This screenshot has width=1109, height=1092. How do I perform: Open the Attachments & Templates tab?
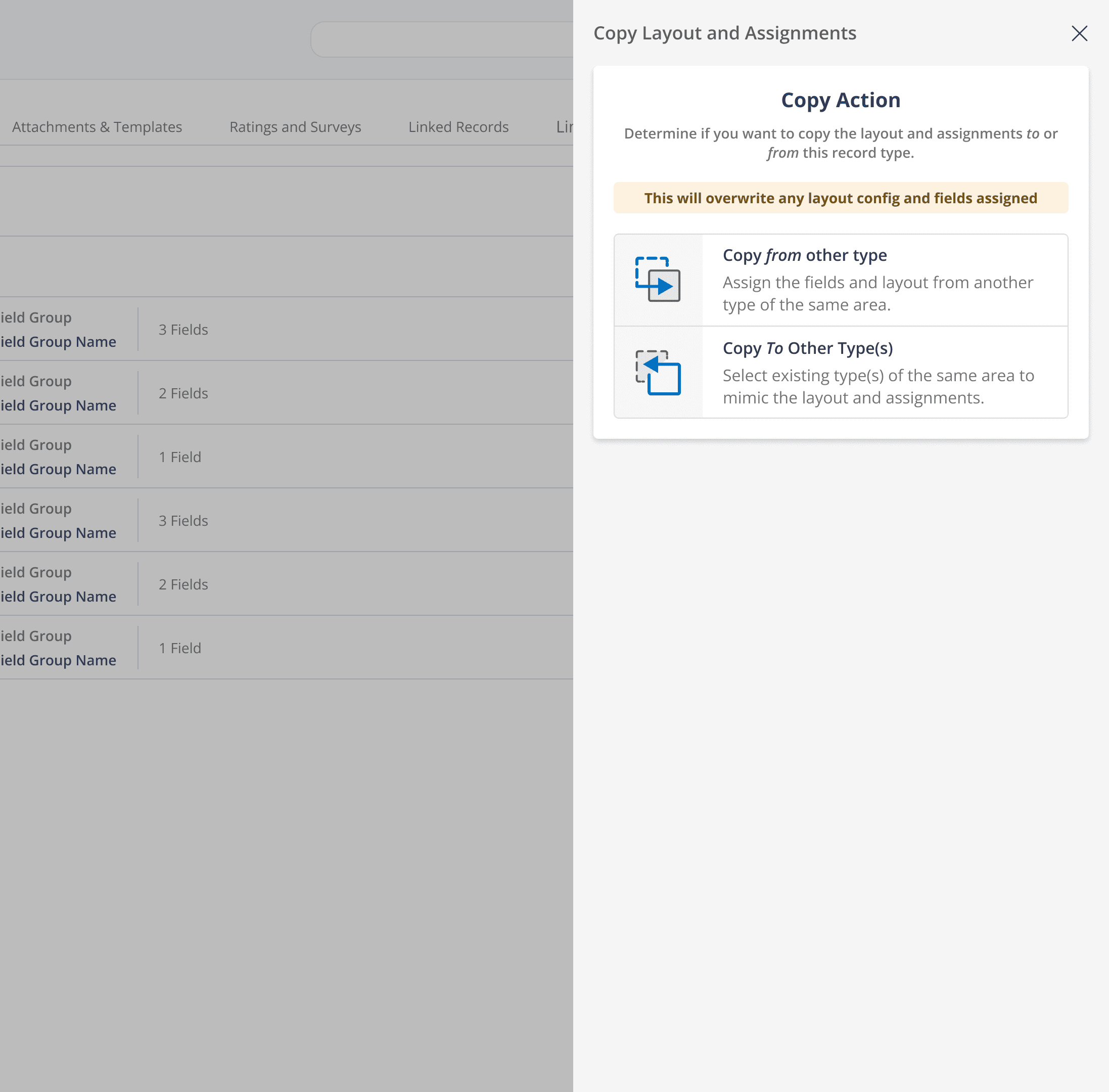97,127
